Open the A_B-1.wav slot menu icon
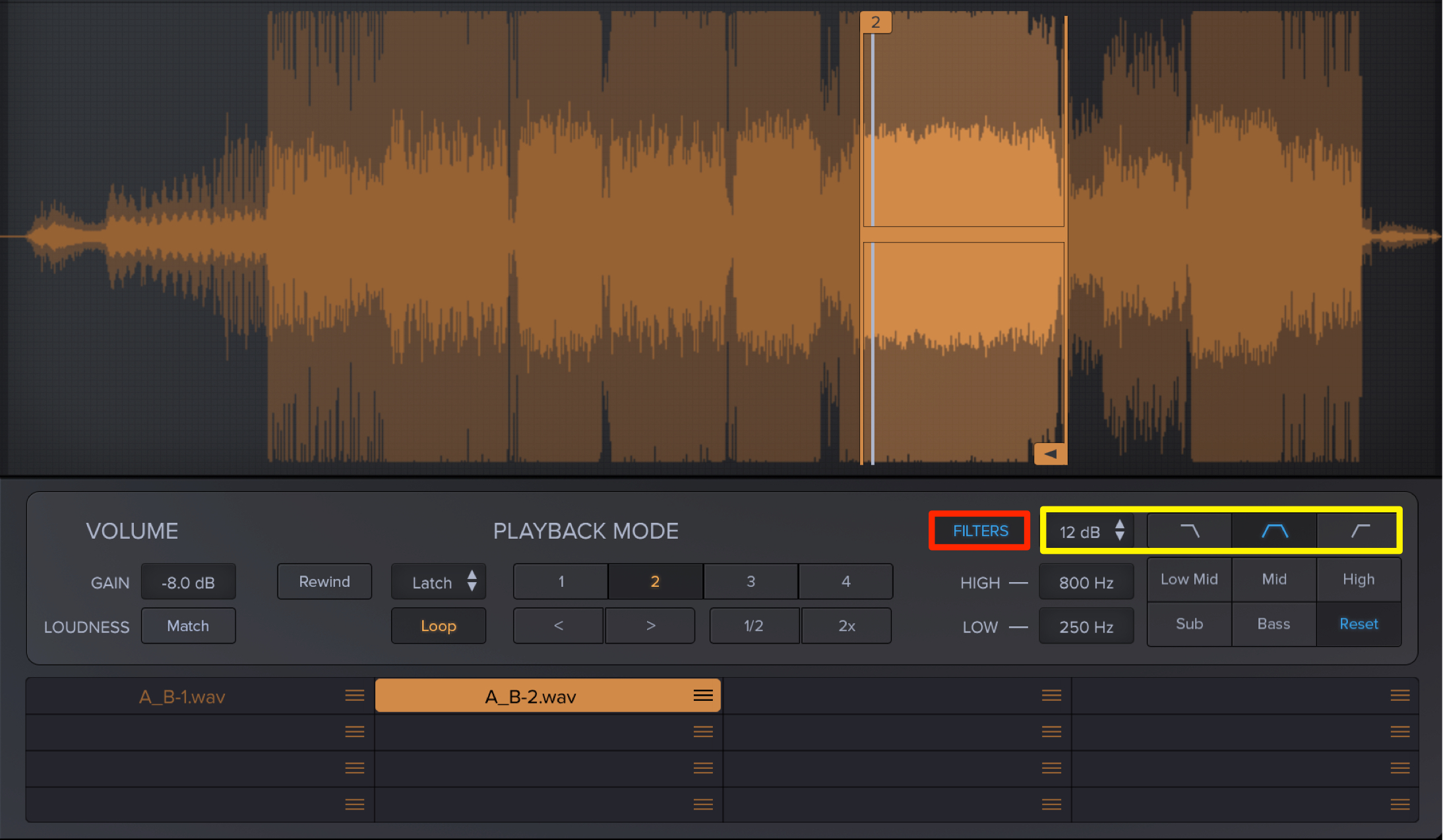Viewport: 1443px width, 840px height. tap(355, 696)
